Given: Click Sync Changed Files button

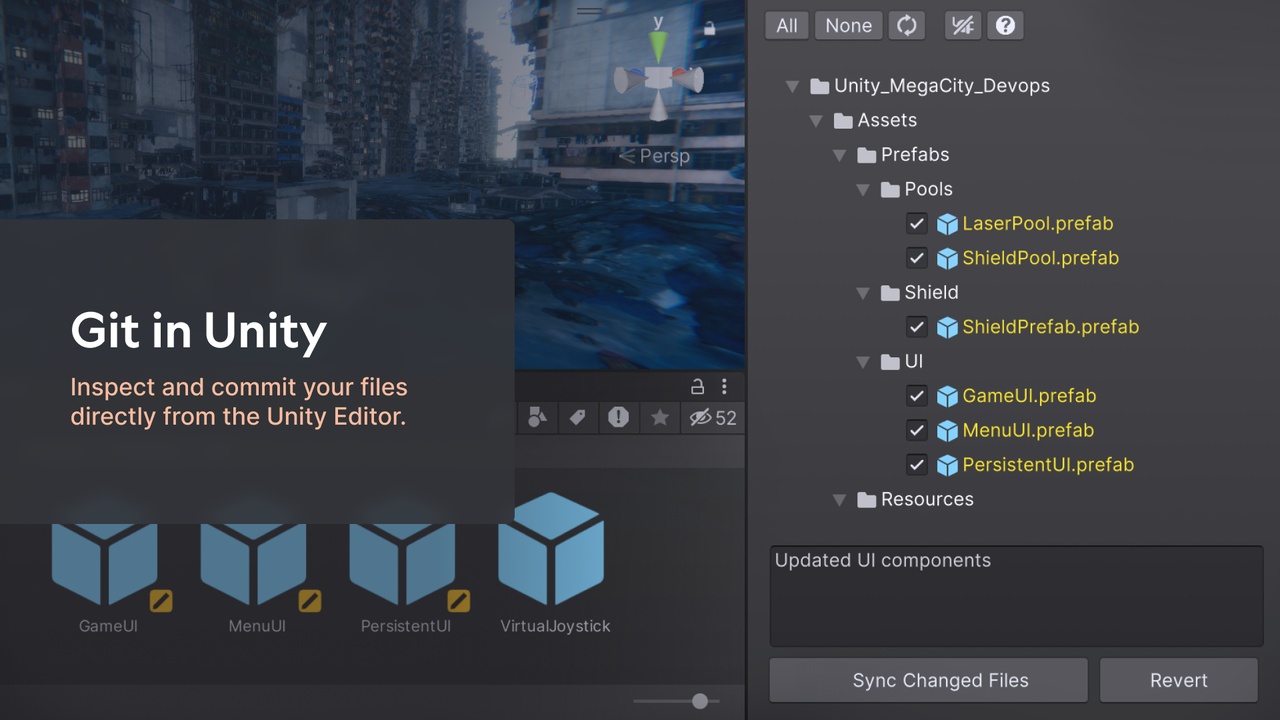Looking at the screenshot, I should (x=929, y=680).
